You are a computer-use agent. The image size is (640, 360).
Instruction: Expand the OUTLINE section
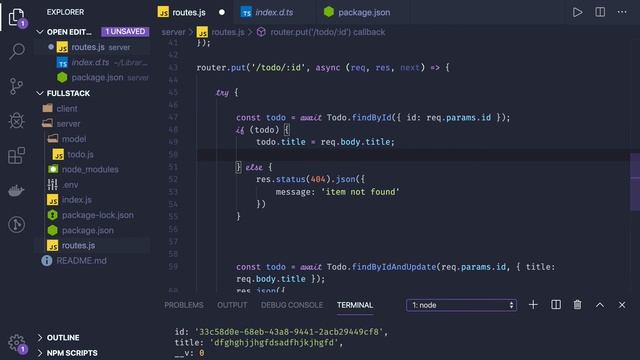[63, 338]
